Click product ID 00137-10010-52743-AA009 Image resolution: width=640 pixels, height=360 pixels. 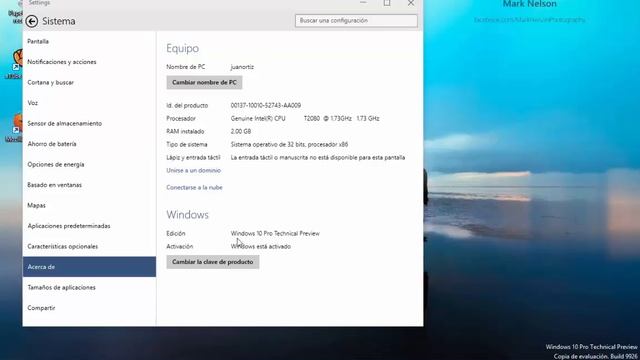266,105
